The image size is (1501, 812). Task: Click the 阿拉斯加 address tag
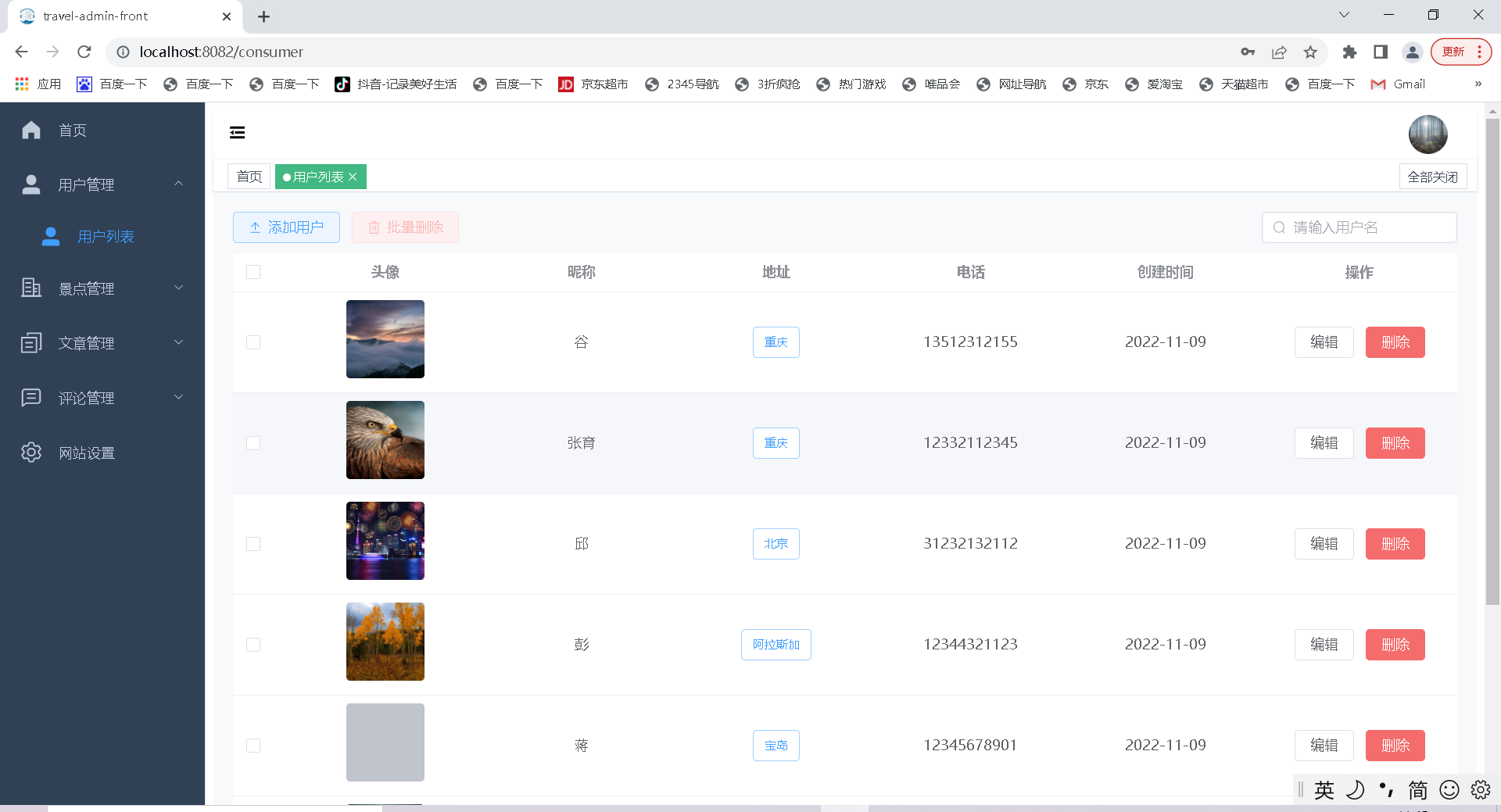click(x=776, y=645)
